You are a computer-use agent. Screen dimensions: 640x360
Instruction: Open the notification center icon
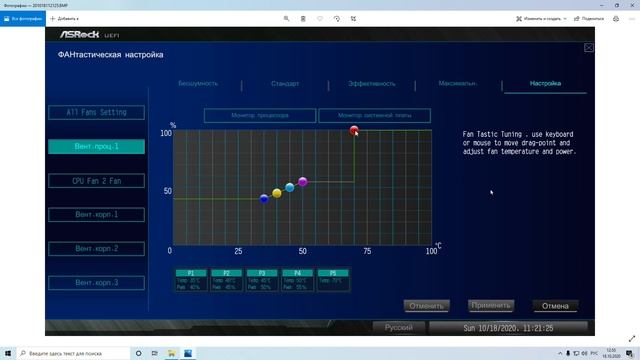pos(630,353)
